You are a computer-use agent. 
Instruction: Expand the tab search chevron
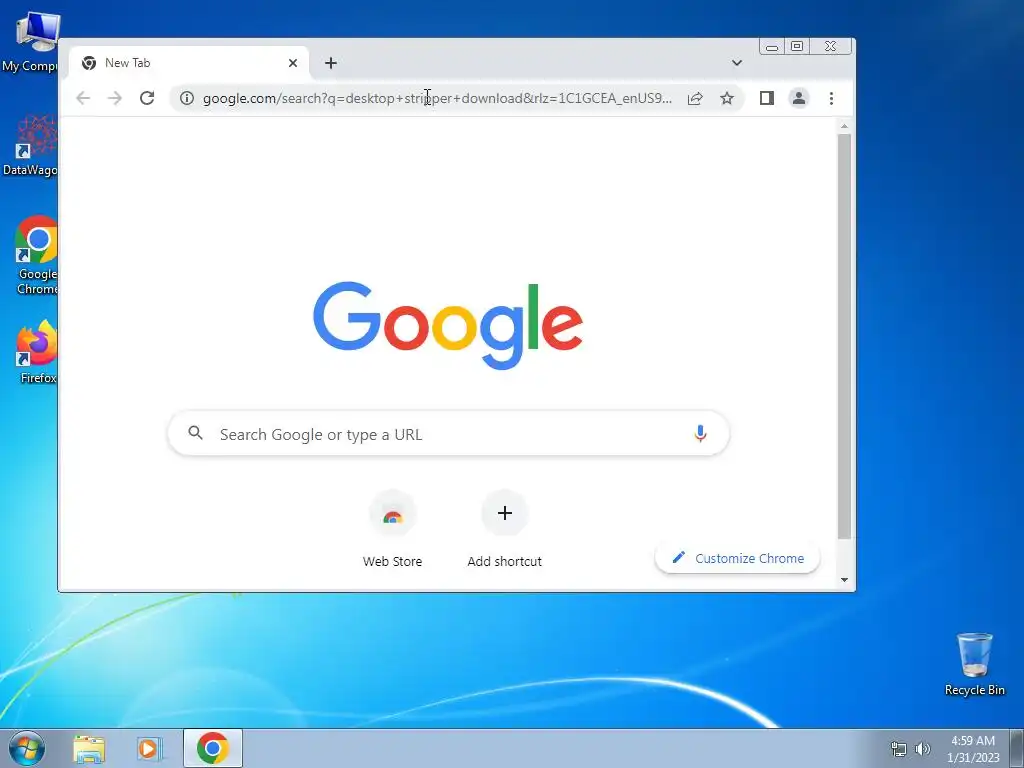pos(737,63)
